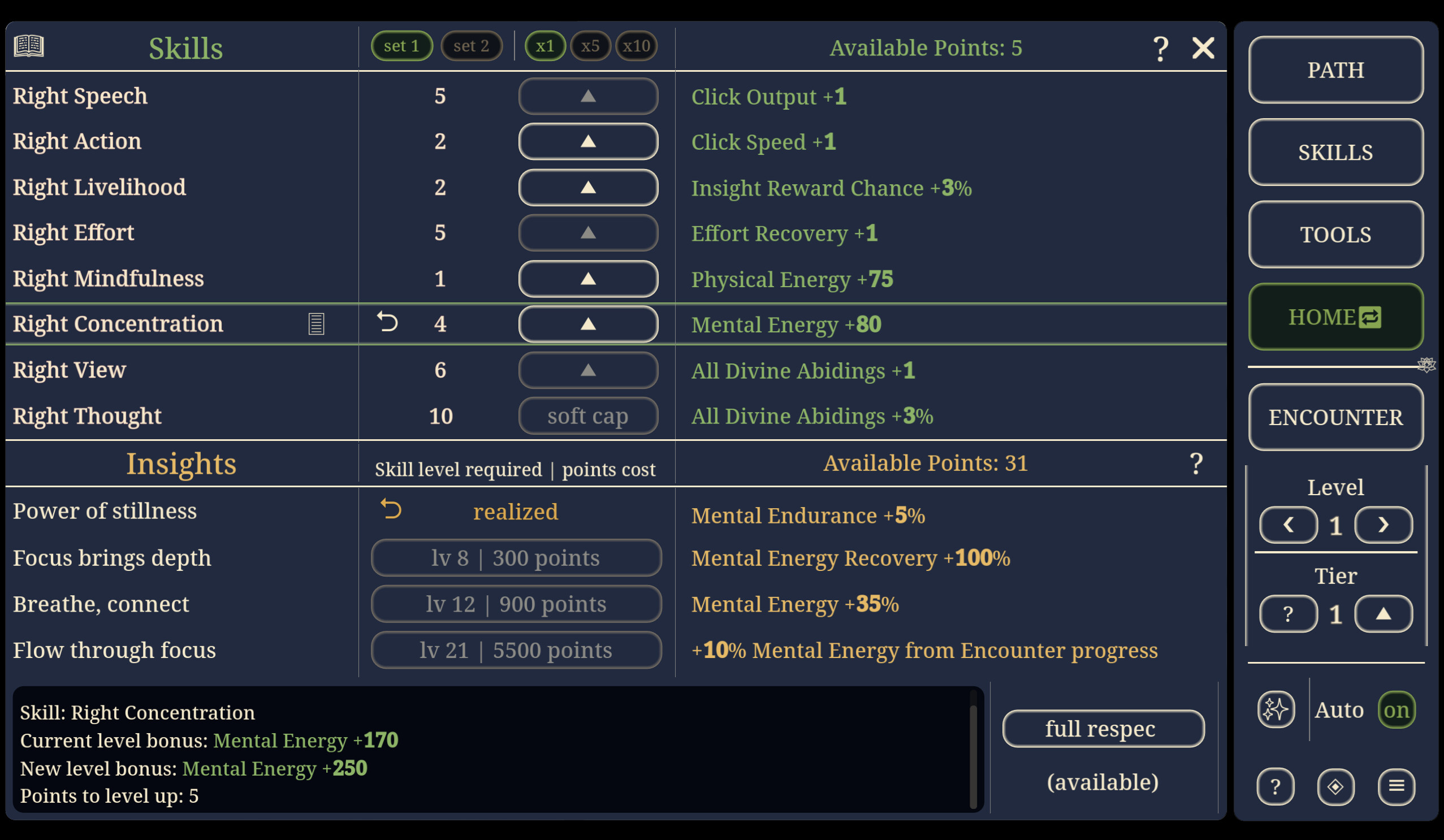Open the diamond icon at bottom right
The width and height of the screenshot is (1444, 840).
tap(1336, 787)
